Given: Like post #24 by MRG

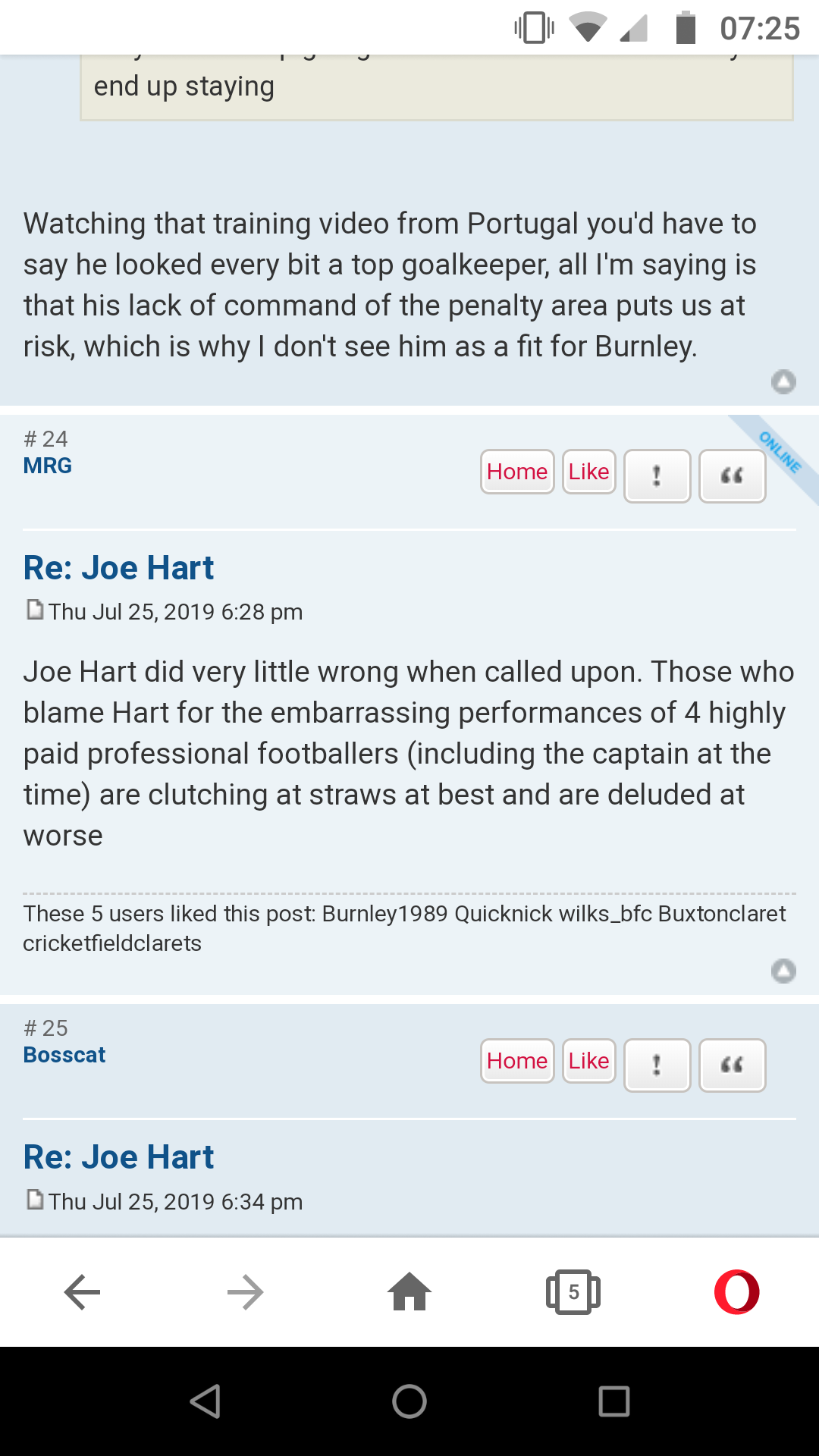Looking at the screenshot, I should 589,472.
